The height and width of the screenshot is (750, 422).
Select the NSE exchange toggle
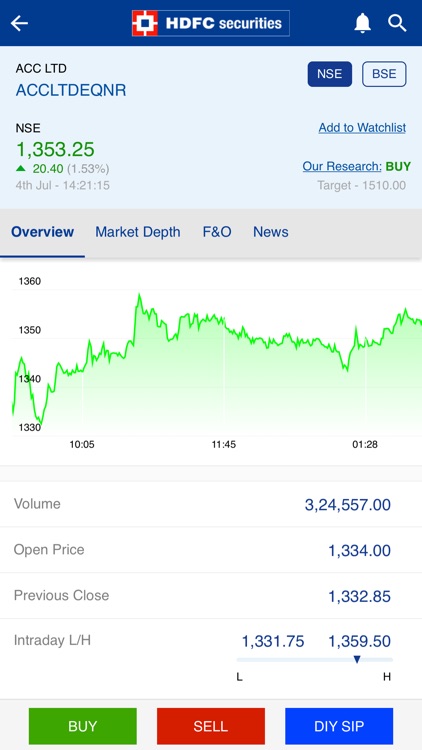pos(330,74)
